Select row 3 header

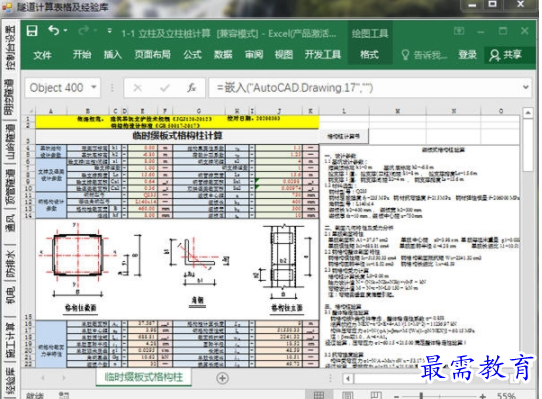point(29,137)
